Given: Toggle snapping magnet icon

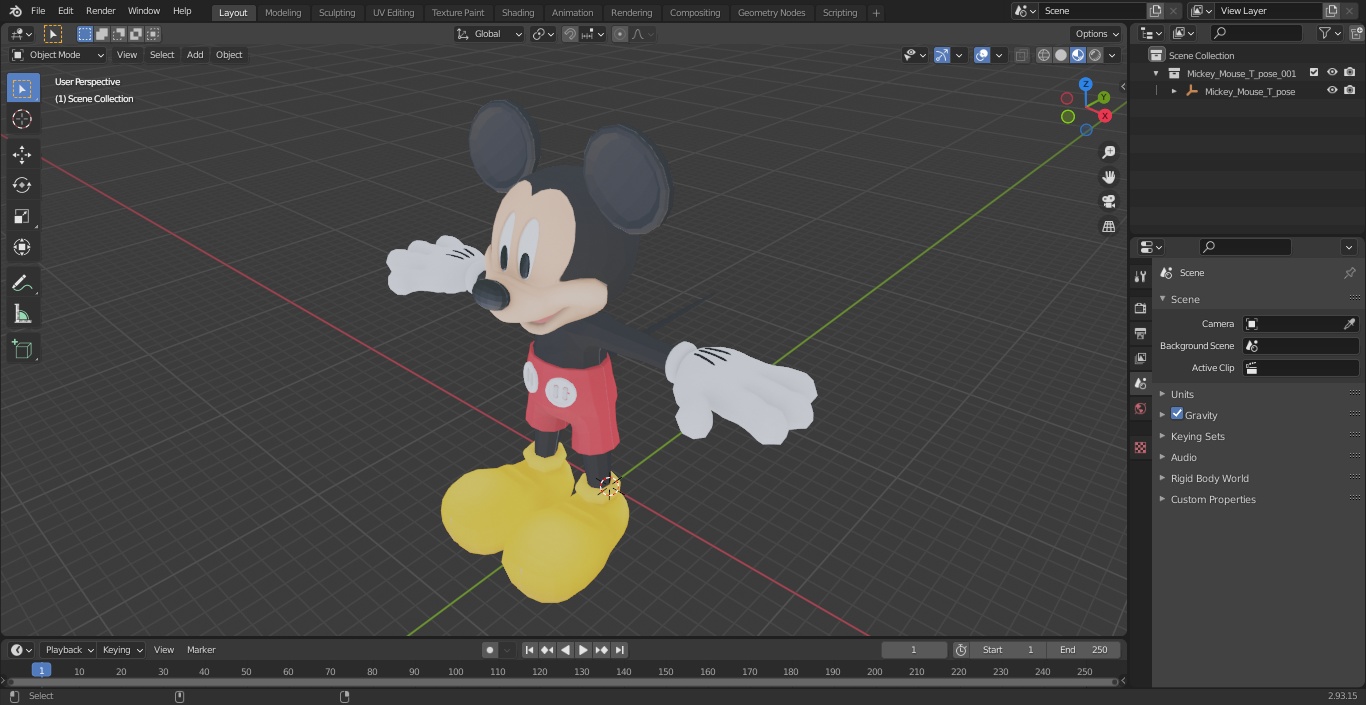Looking at the screenshot, I should [569, 34].
